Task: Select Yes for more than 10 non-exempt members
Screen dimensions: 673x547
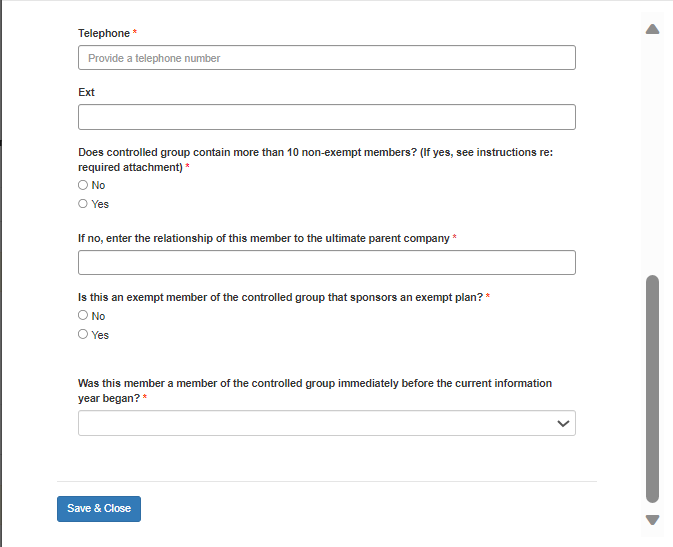Action: click(x=83, y=204)
